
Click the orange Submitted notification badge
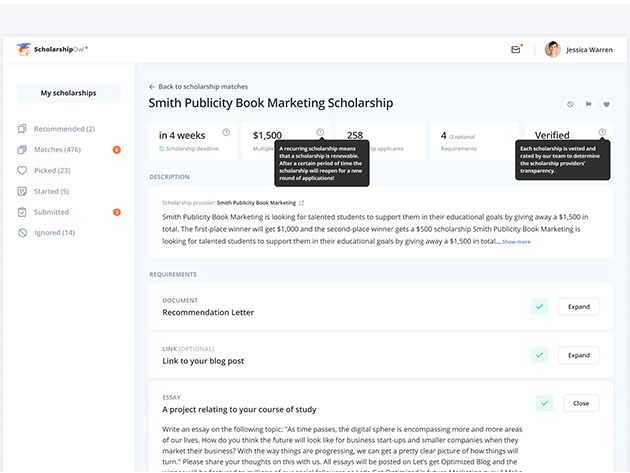pyautogui.click(x=117, y=212)
